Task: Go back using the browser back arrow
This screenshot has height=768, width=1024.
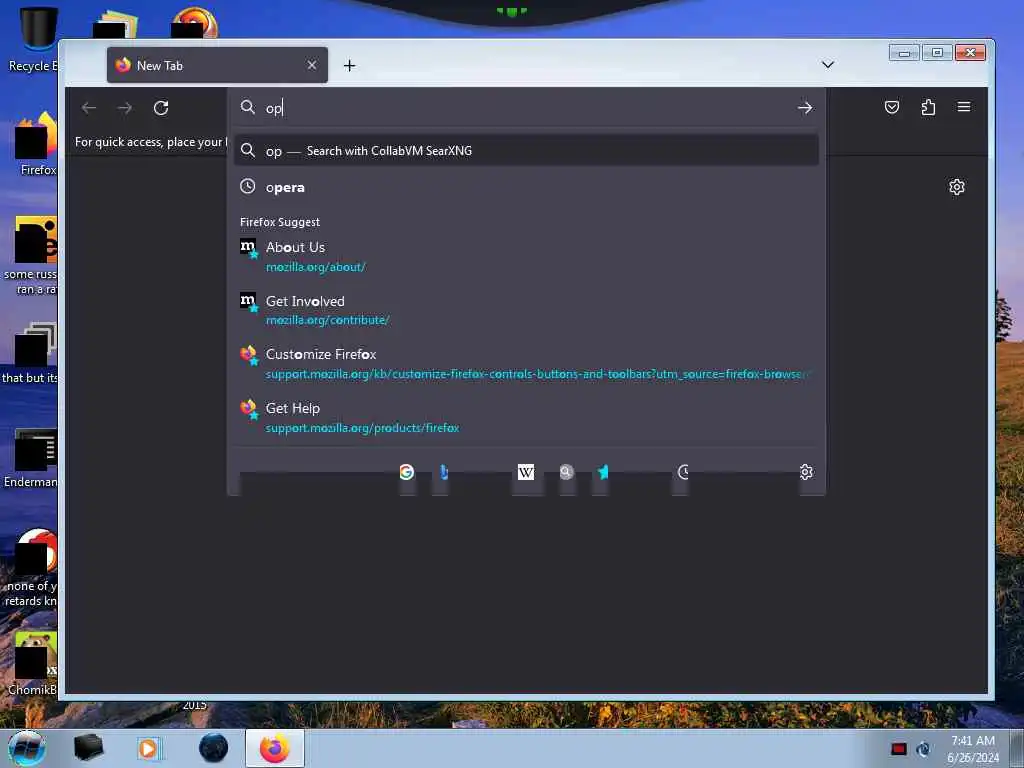Action: (89, 108)
